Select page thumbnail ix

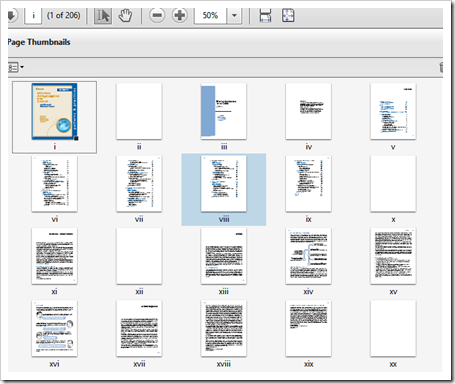click(308, 184)
